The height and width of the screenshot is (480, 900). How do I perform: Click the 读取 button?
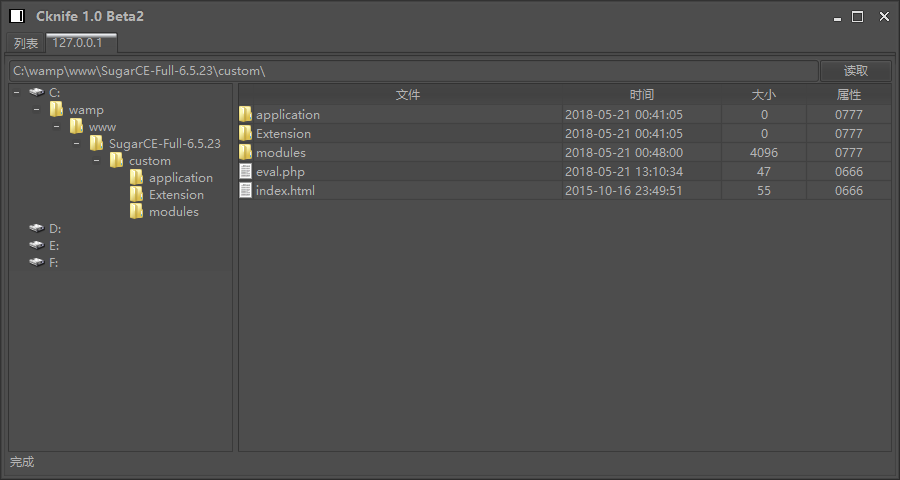pyautogui.click(x=855, y=71)
